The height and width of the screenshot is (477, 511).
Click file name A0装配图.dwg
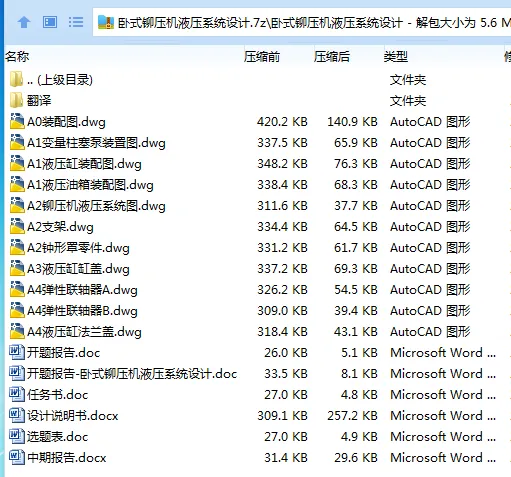66,122
